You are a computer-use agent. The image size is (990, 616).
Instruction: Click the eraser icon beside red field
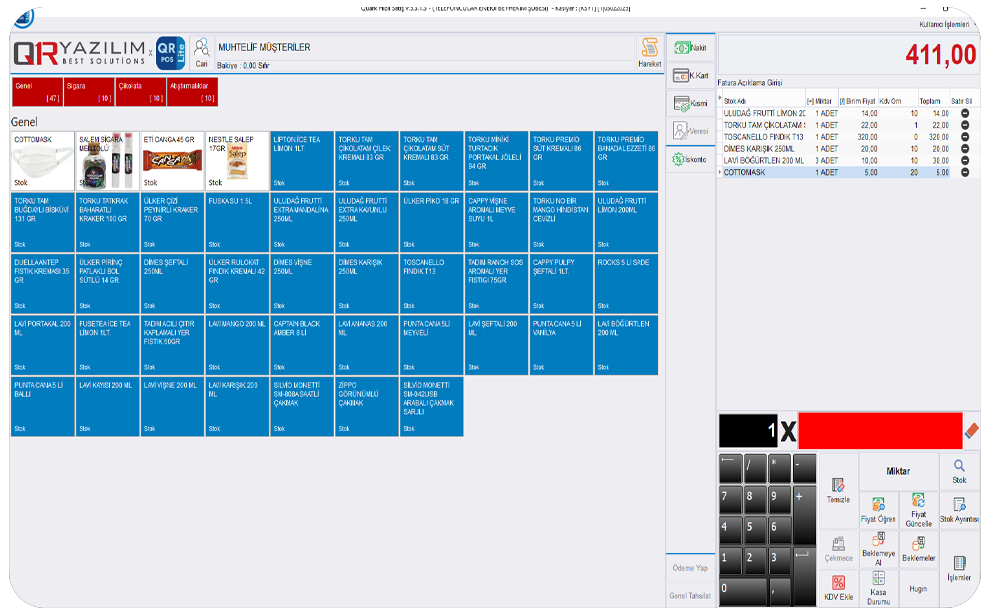(x=972, y=431)
